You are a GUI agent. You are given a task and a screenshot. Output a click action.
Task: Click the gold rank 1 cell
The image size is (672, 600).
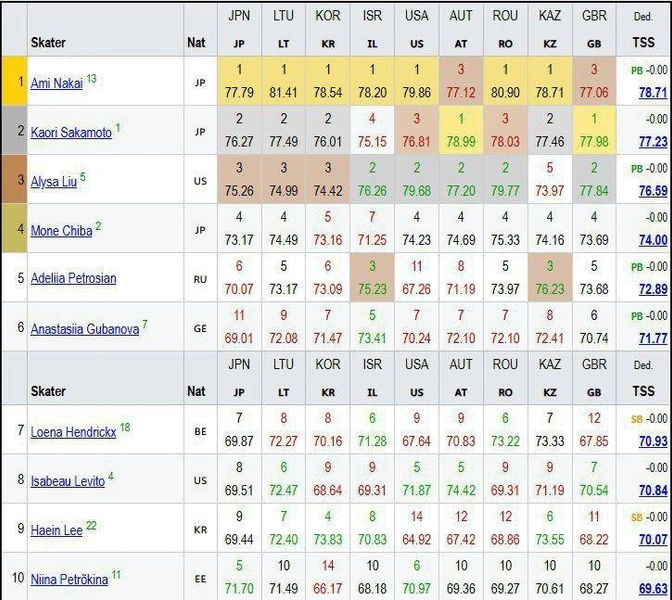[x=12, y=82]
